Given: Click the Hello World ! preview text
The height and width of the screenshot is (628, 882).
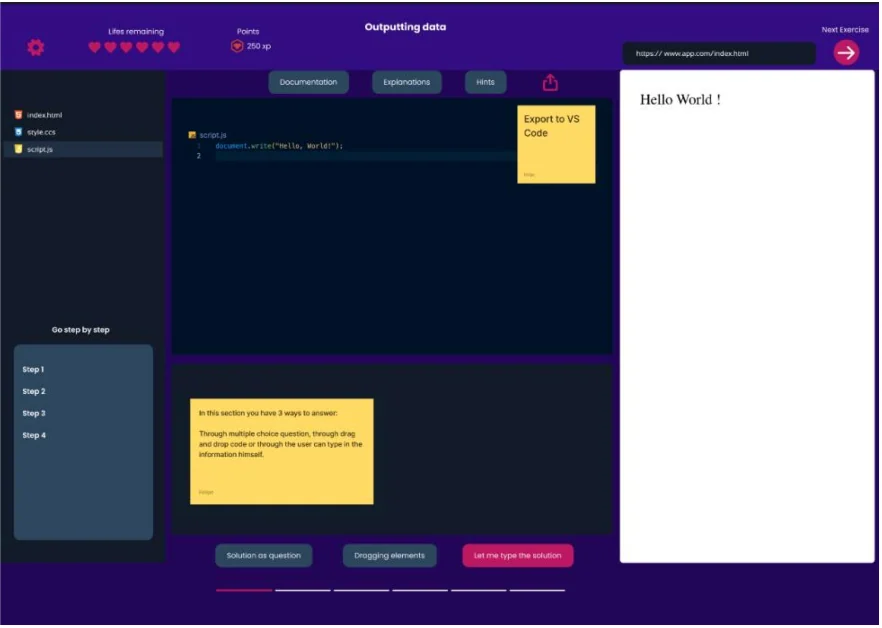Looking at the screenshot, I should click(x=680, y=100).
